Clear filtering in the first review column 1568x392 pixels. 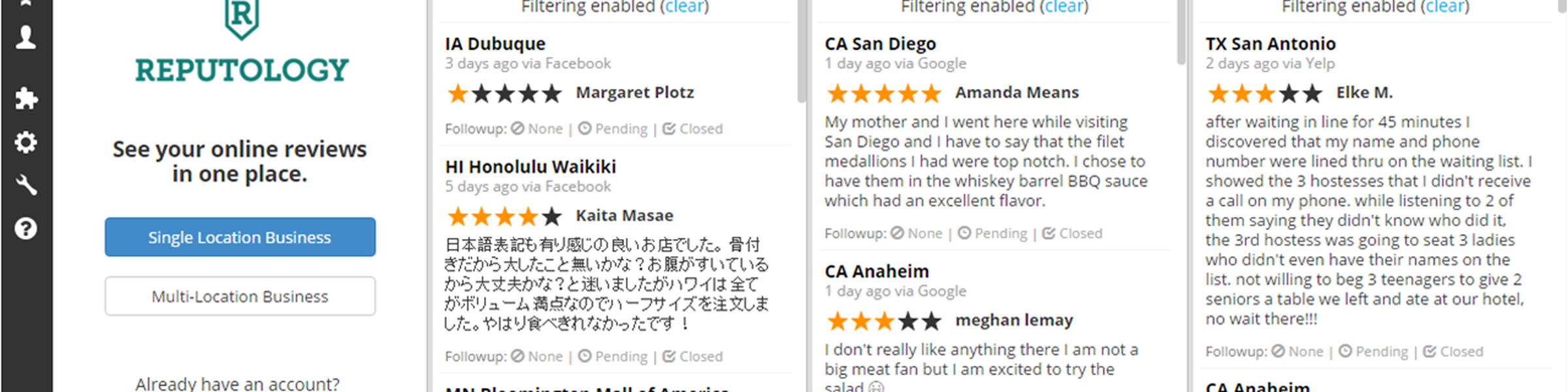coord(685,7)
